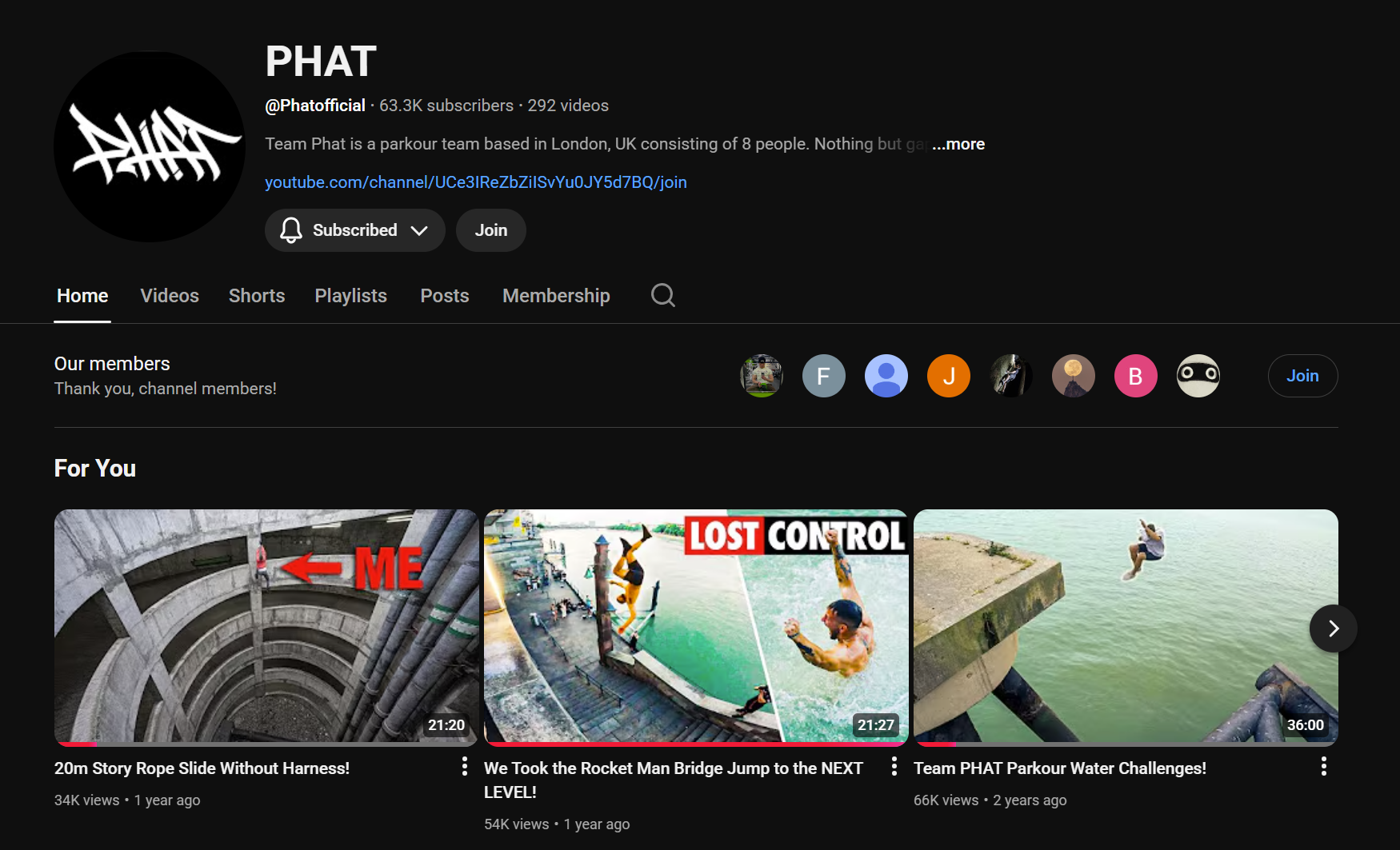This screenshot has height=850, width=1400.
Task: Click the orange J member avatar
Action: click(x=949, y=376)
